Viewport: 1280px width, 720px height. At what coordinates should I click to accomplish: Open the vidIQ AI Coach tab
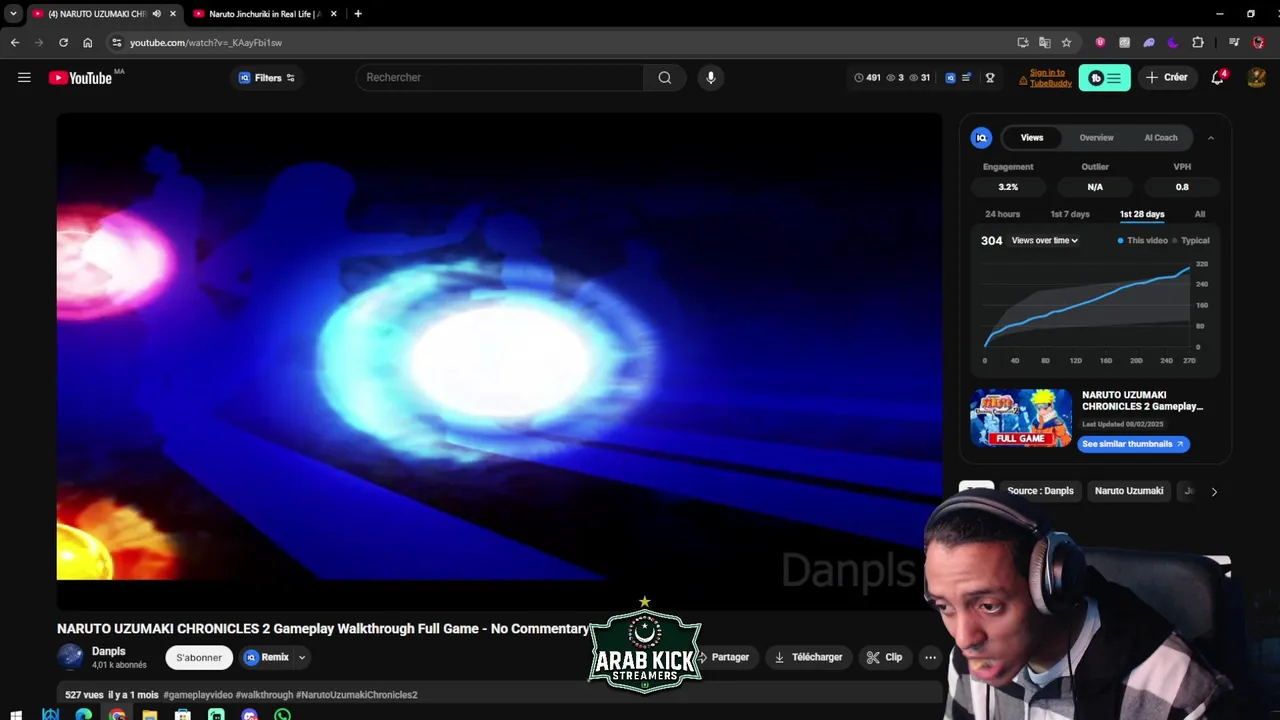(1161, 138)
